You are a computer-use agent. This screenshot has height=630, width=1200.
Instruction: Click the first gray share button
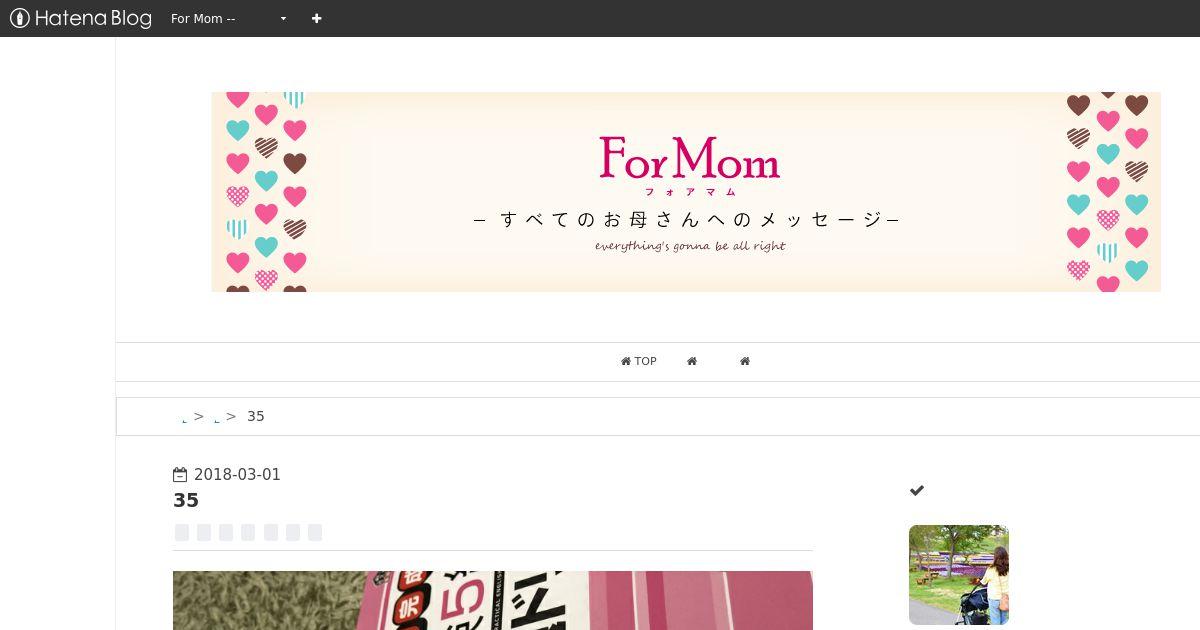point(182,532)
